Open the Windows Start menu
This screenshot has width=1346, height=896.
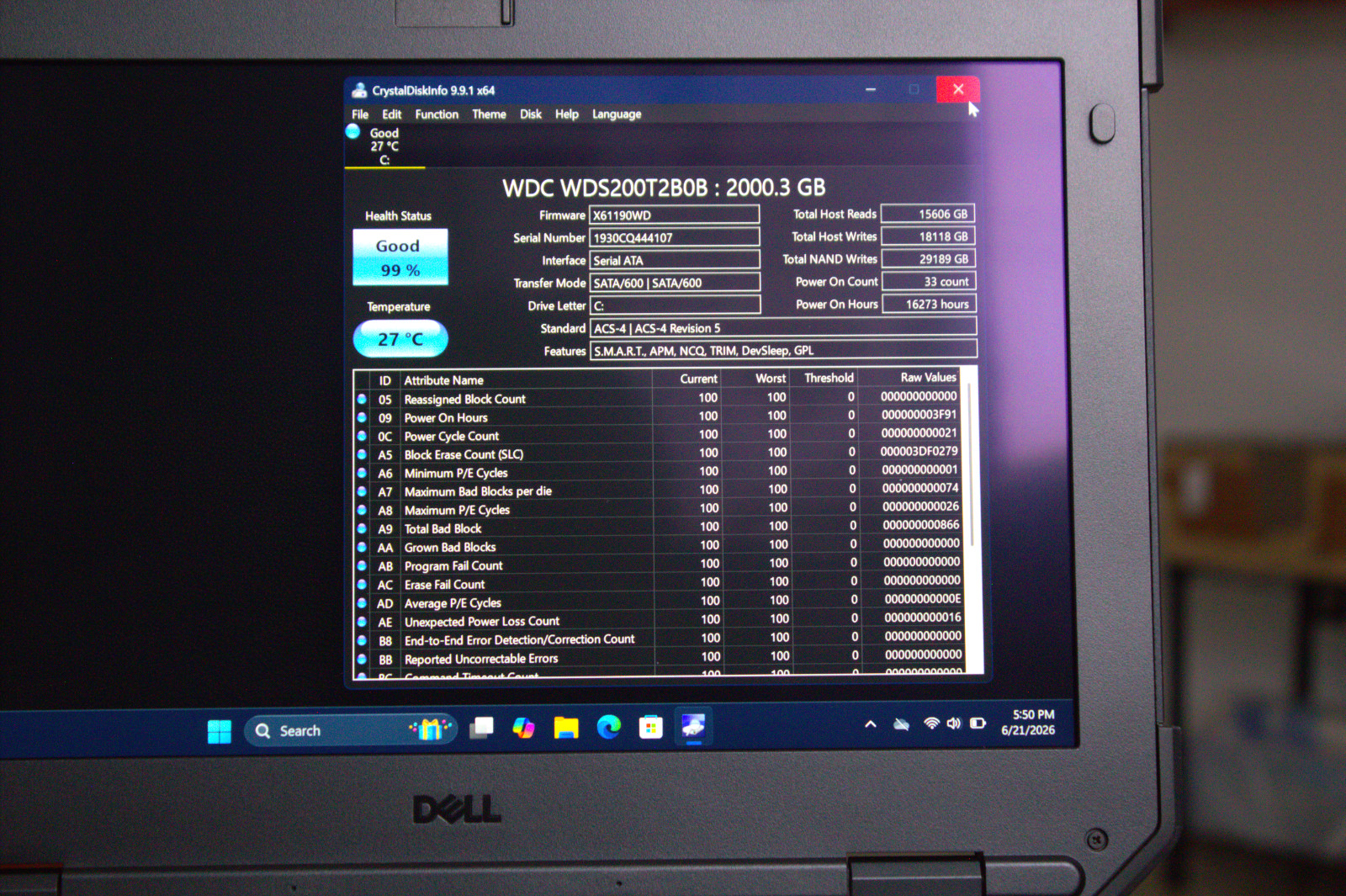(220, 731)
